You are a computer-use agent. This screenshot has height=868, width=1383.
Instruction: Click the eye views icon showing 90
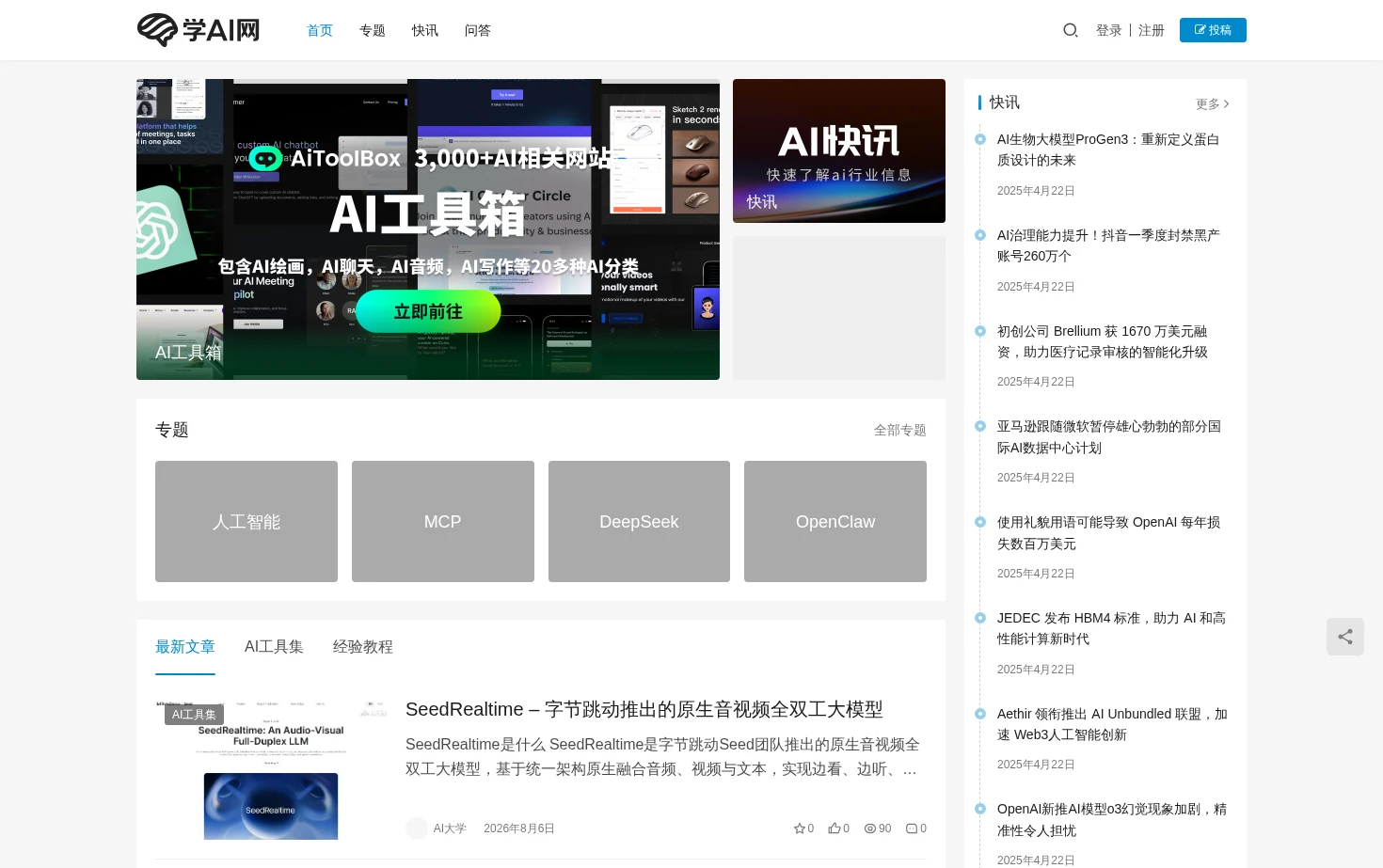coord(870,829)
